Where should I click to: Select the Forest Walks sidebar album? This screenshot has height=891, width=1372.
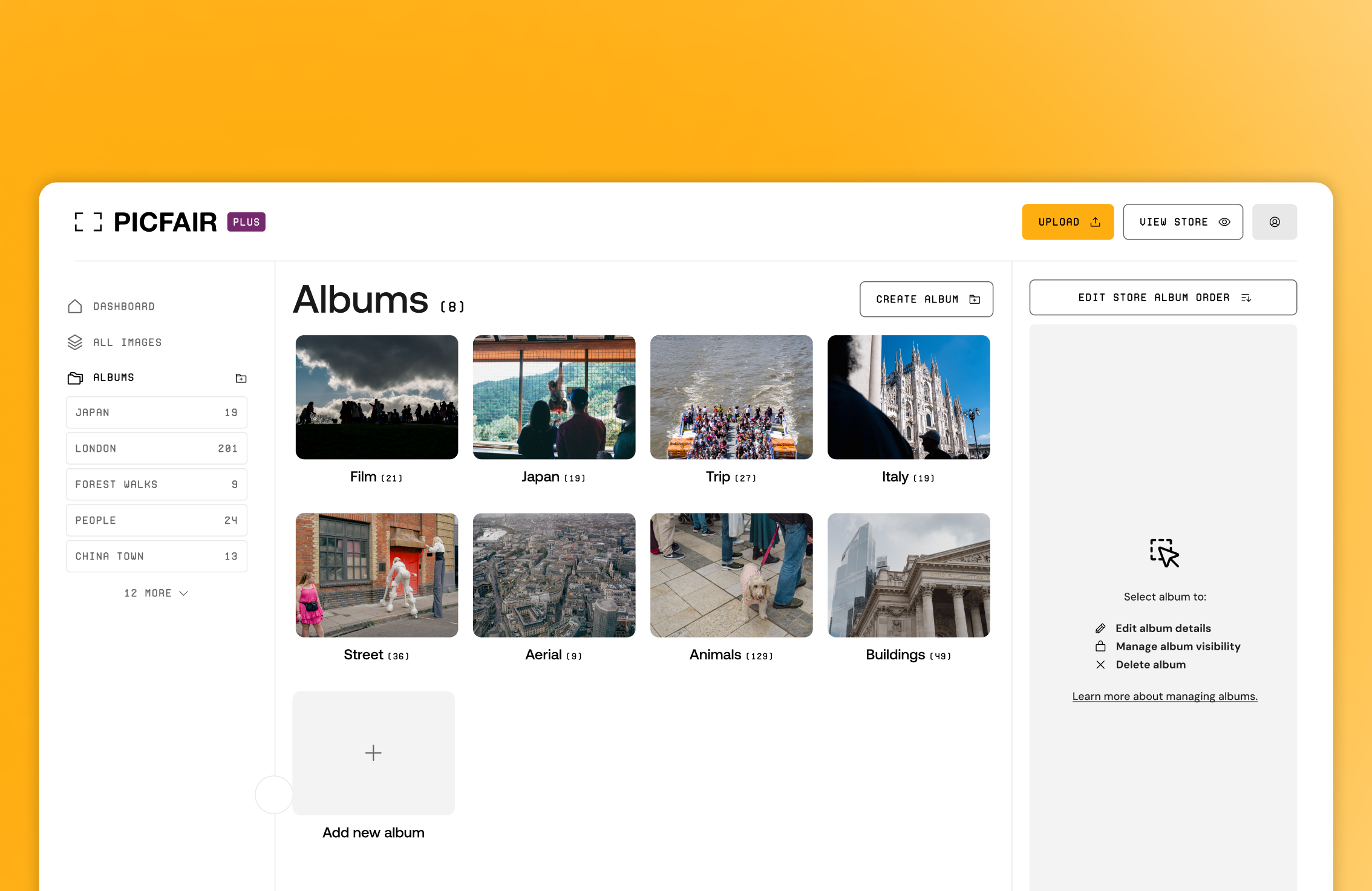click(156, 485)
